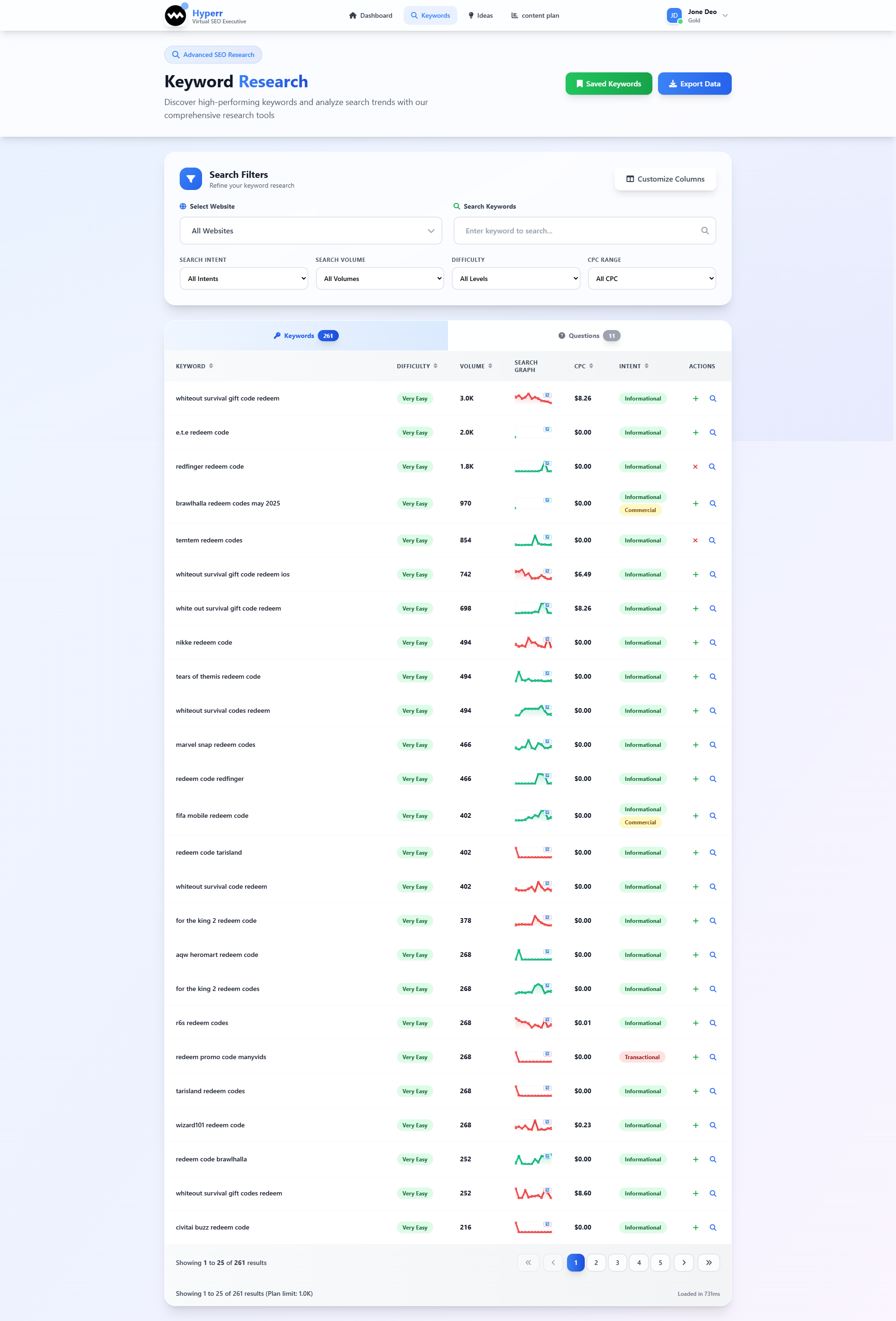This screenshot has width=896, height=1321.
Task: Go to page 5
Action: pyautogui.click(x=660, y=1263)
